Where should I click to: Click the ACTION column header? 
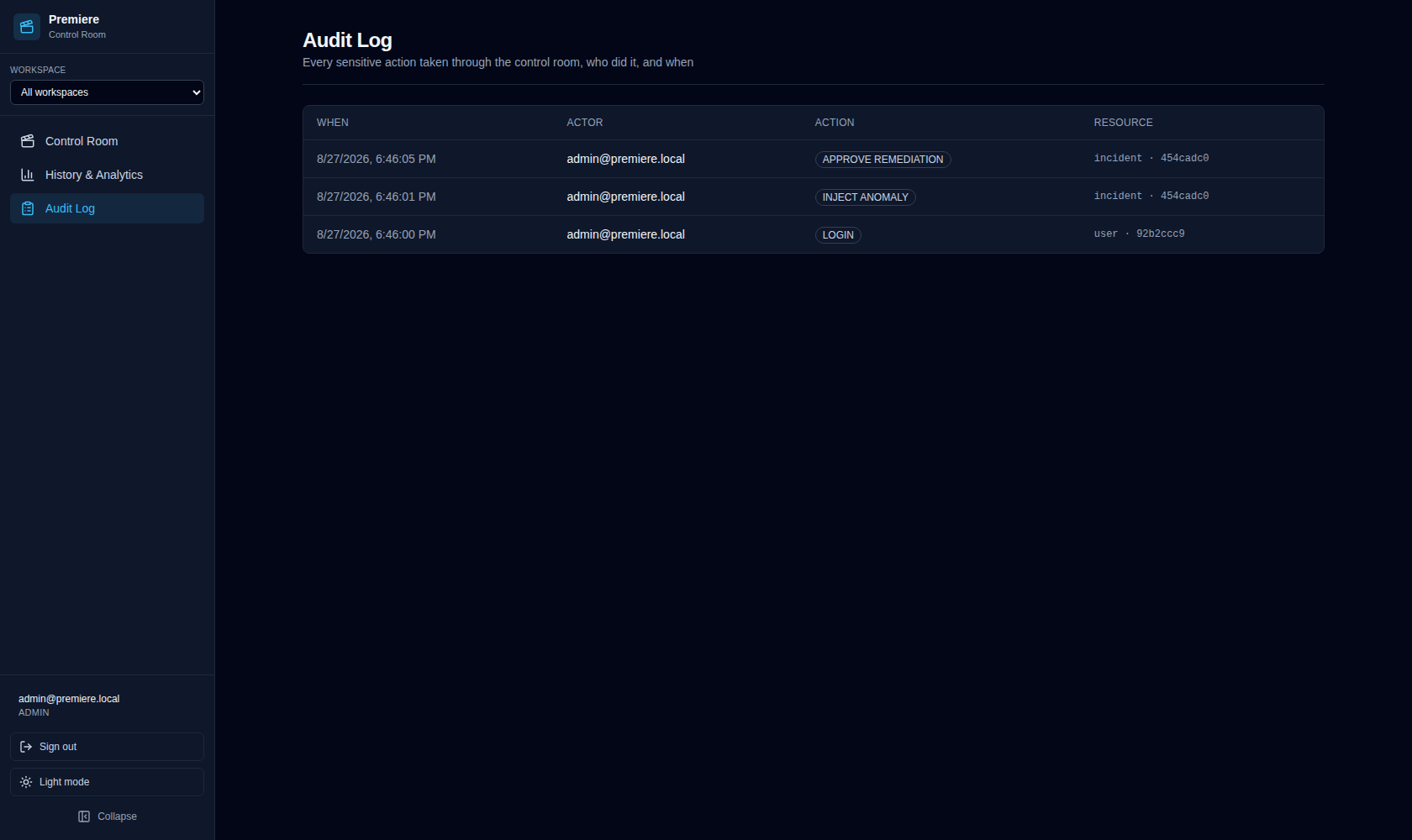click(x=835, y=123)
